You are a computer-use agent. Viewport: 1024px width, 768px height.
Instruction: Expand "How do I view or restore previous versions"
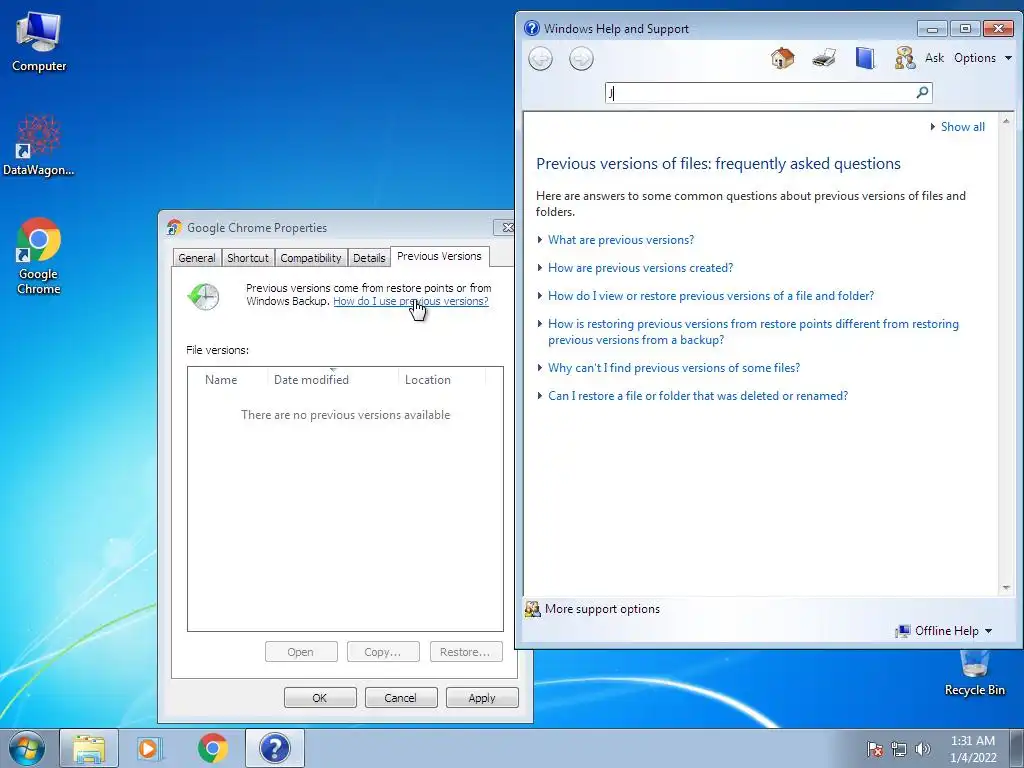coord(711,296)
